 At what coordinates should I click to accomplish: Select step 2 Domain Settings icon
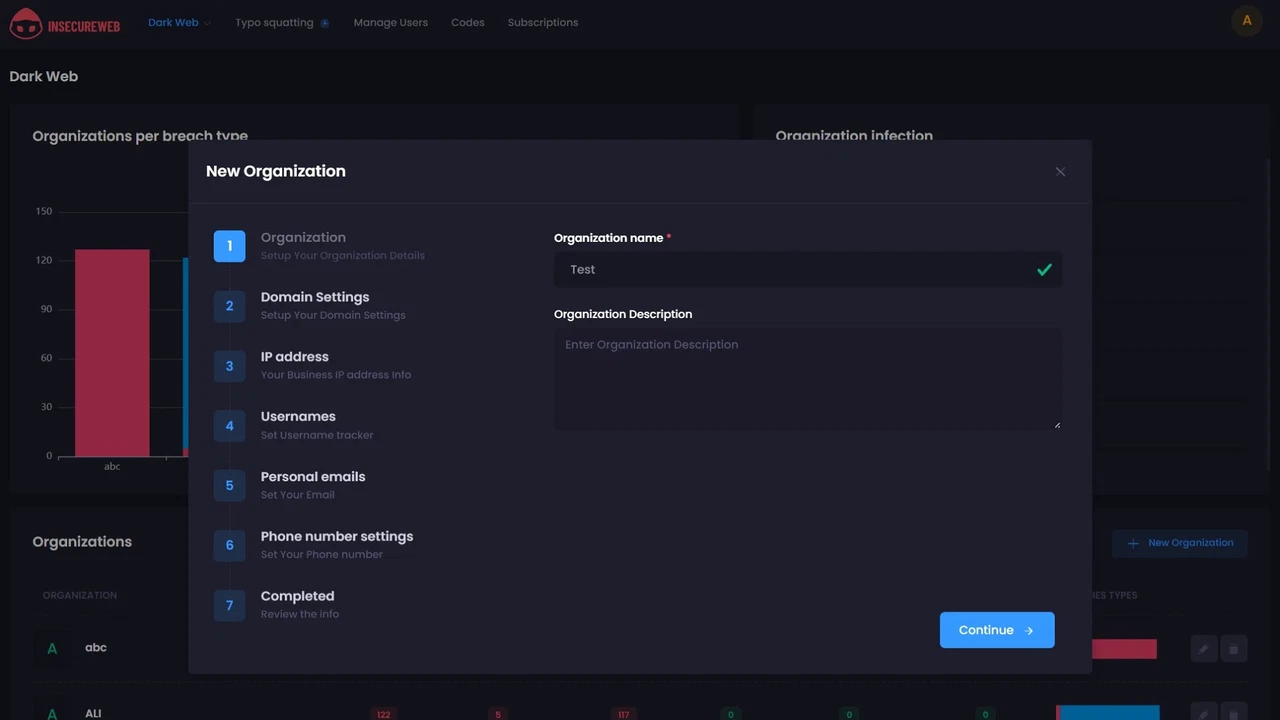(229, 306)
